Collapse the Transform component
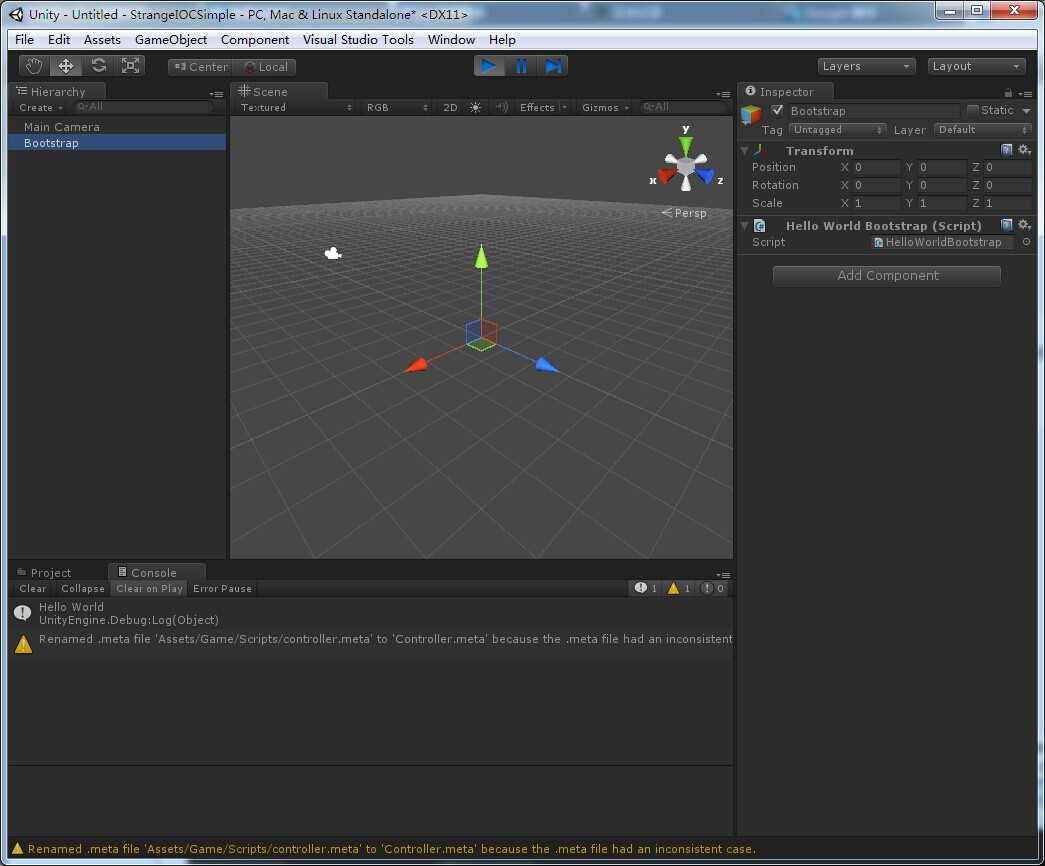 [x=744, y=151]
